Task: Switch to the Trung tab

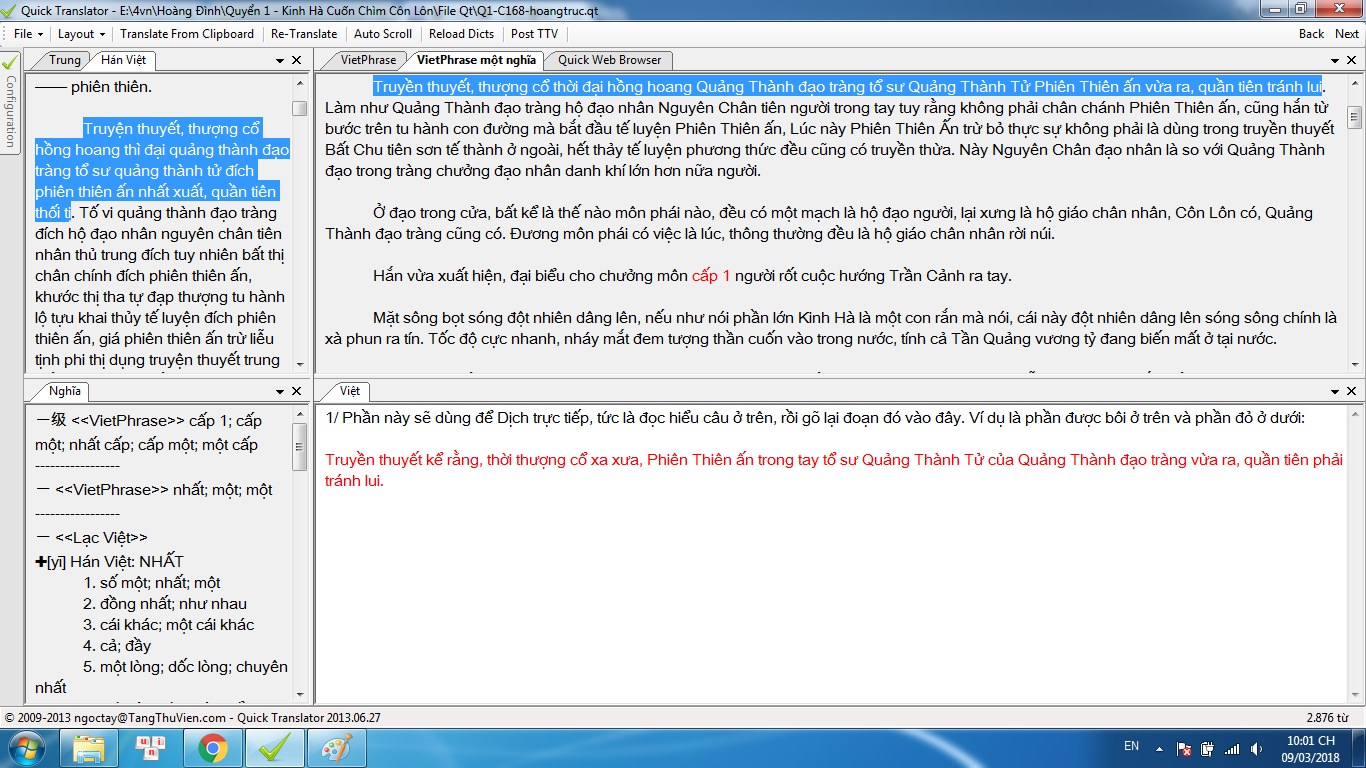Action: (65, 60)
